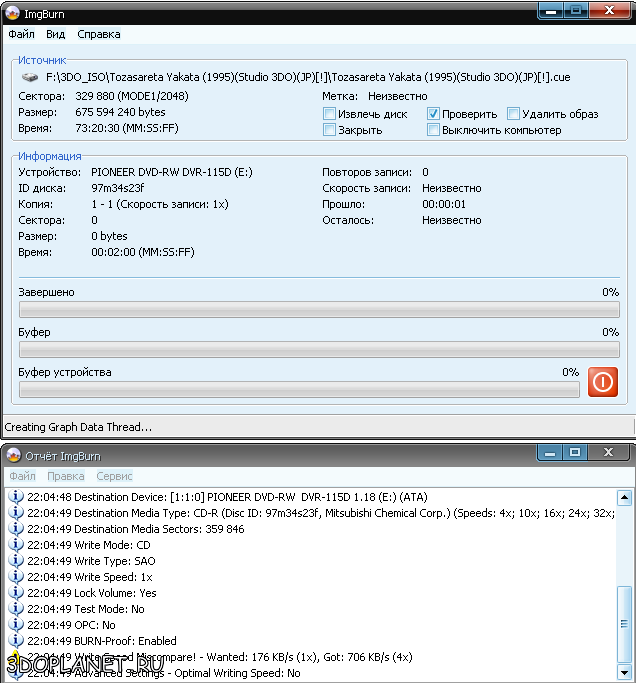Click the ImgBurn log window title icon

click(x=14, y=456)
